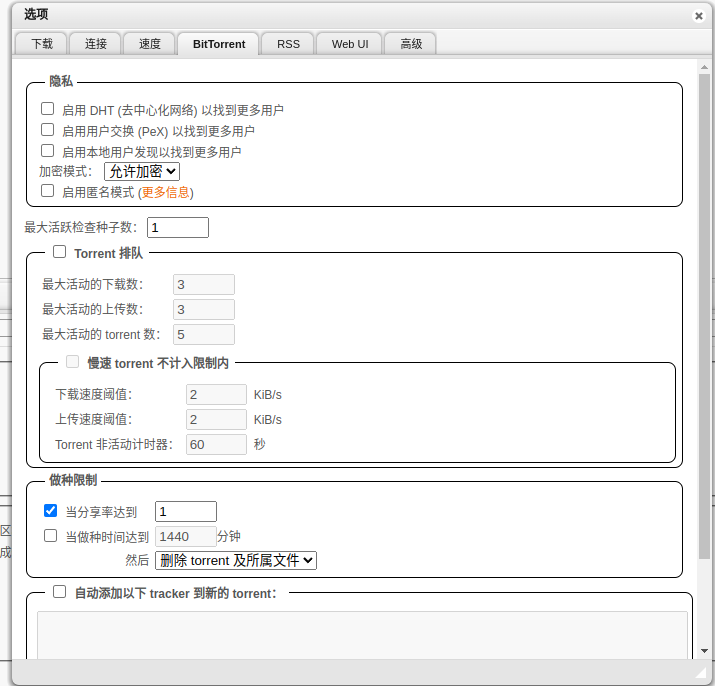The height and width of the screenshot is (686, 715).
Task: Enable the 当做种时间达到 checkbox
Action: tap(51, 536)
